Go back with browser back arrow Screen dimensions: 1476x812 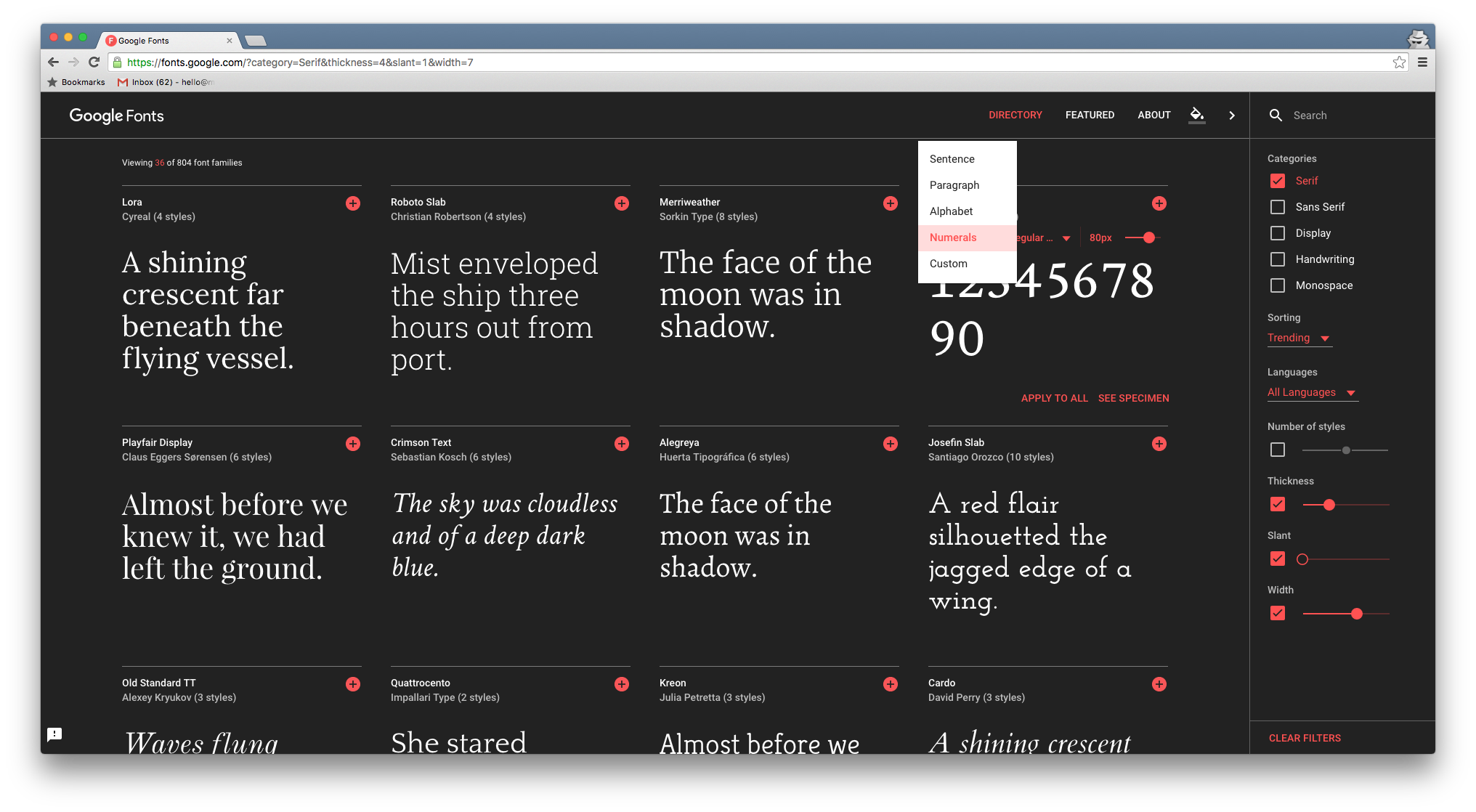tap(53, 62)
